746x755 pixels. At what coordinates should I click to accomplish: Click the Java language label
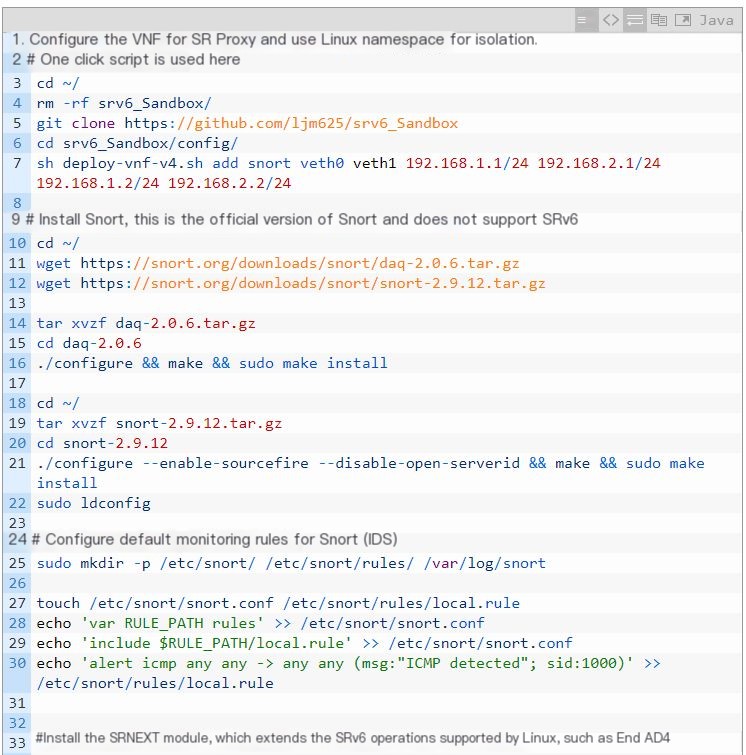point(716,20)
